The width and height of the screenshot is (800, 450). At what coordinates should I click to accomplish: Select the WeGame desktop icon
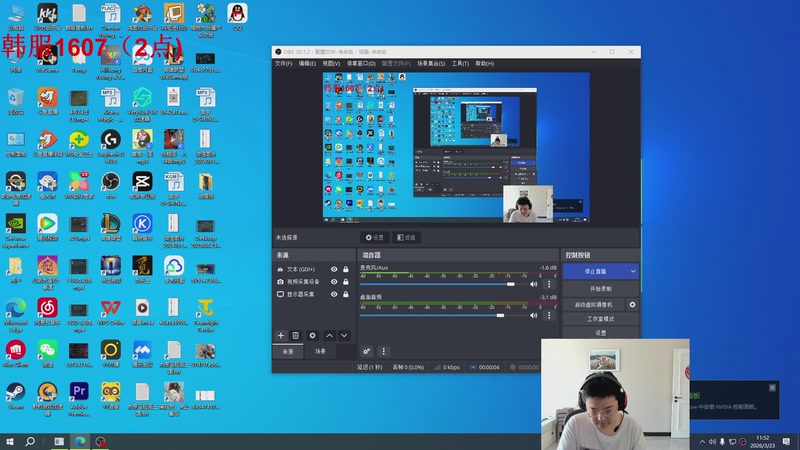click(x=47, y=59)
